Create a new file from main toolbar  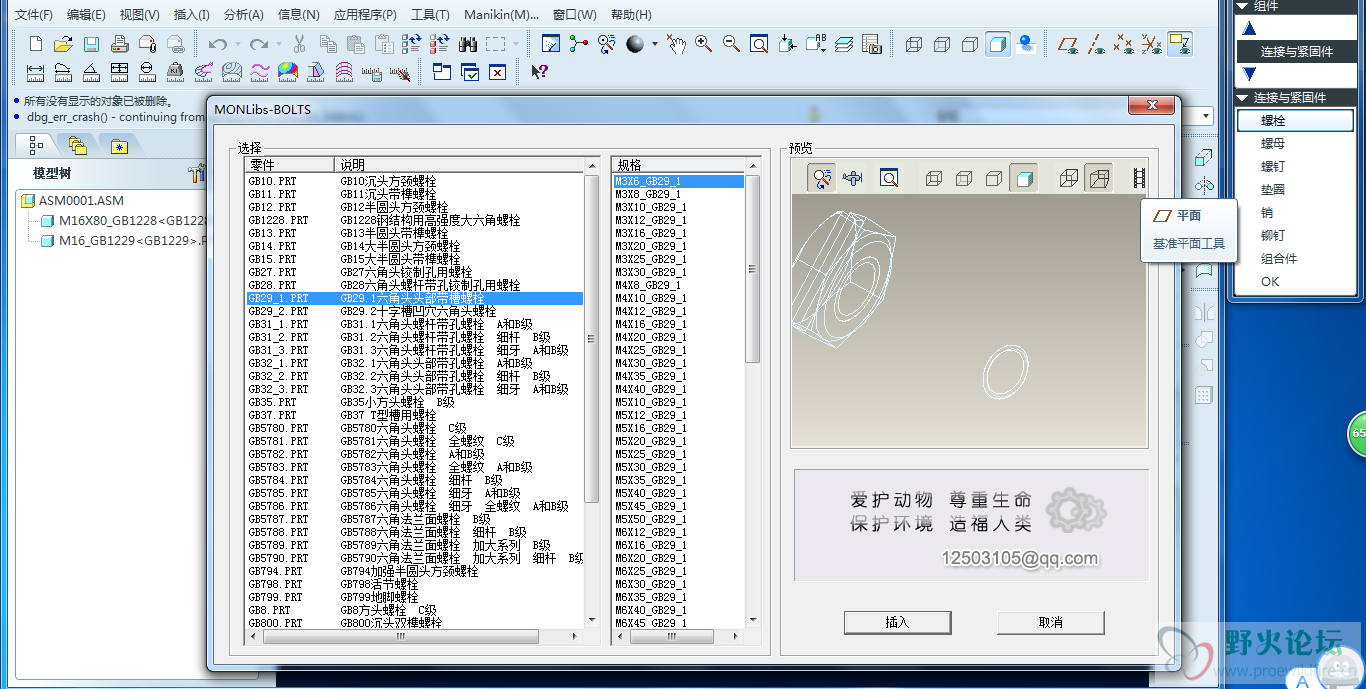pyautogui.click(x=36, y=44)
